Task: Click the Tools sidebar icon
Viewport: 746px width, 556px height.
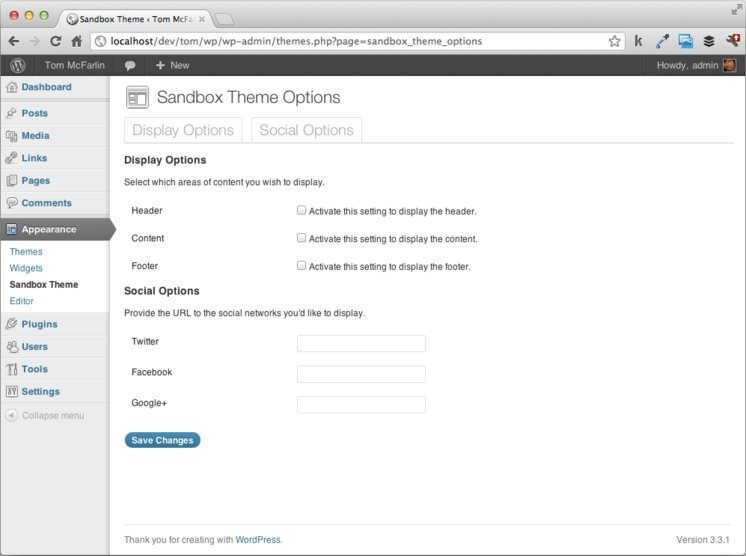Action: 11,369
